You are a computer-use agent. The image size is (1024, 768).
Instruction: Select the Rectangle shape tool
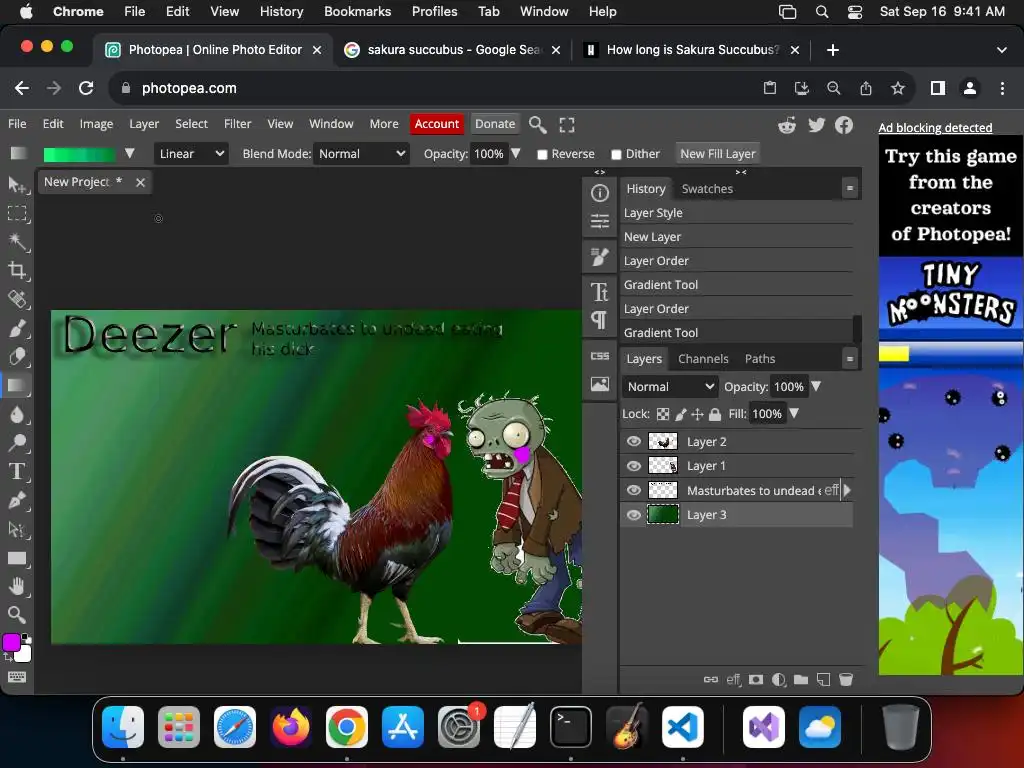(17, 558)
